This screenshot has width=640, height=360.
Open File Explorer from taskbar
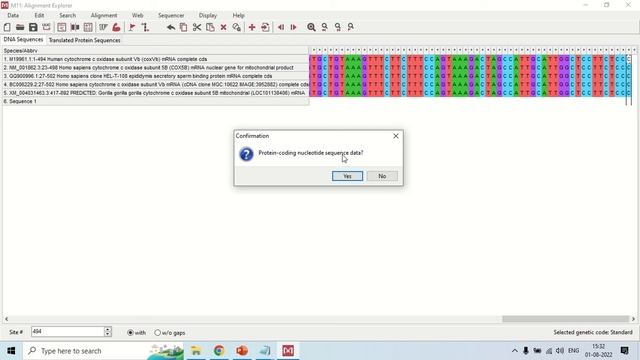[x=196, y=351]
